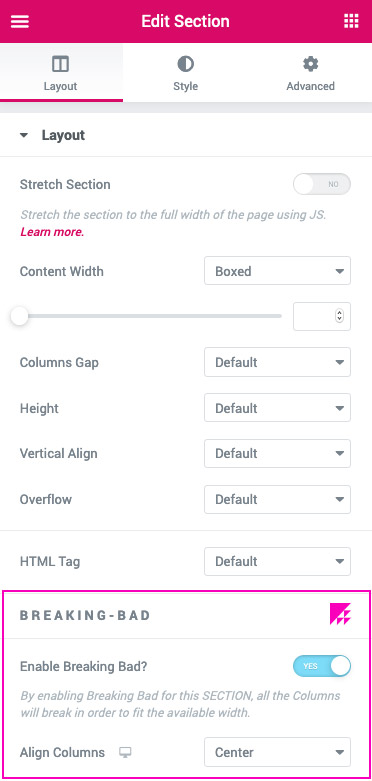Switch to the Advanced tab
The width and height of the screenshot is (372, 781).
click(x=310, y=73)
